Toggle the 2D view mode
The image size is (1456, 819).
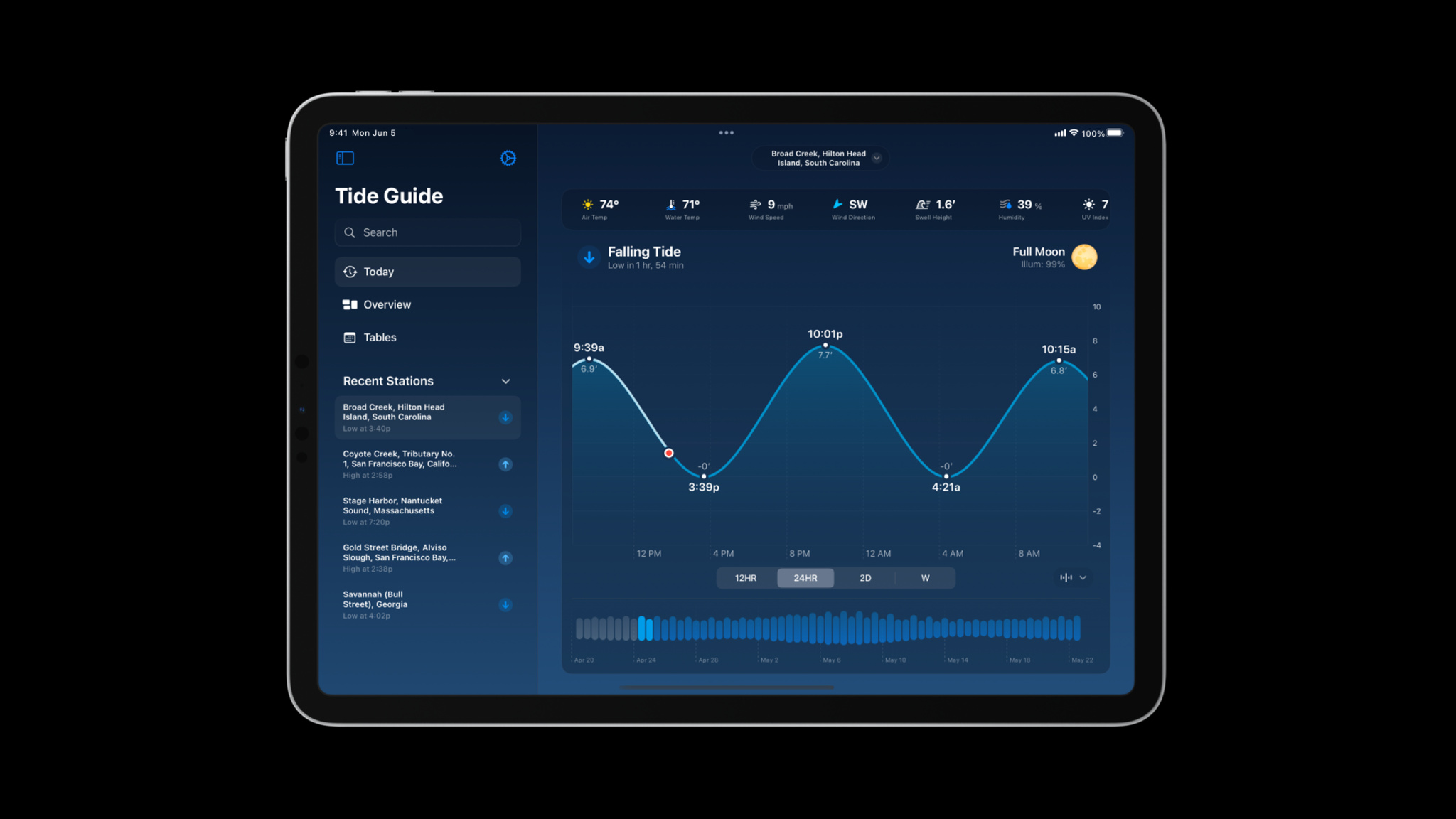point(864,577)
